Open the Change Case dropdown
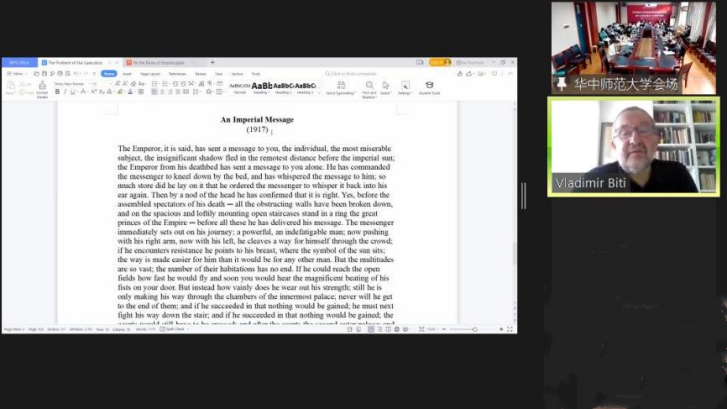This screenshot has width=727, height=409. (x=142, y=83)
